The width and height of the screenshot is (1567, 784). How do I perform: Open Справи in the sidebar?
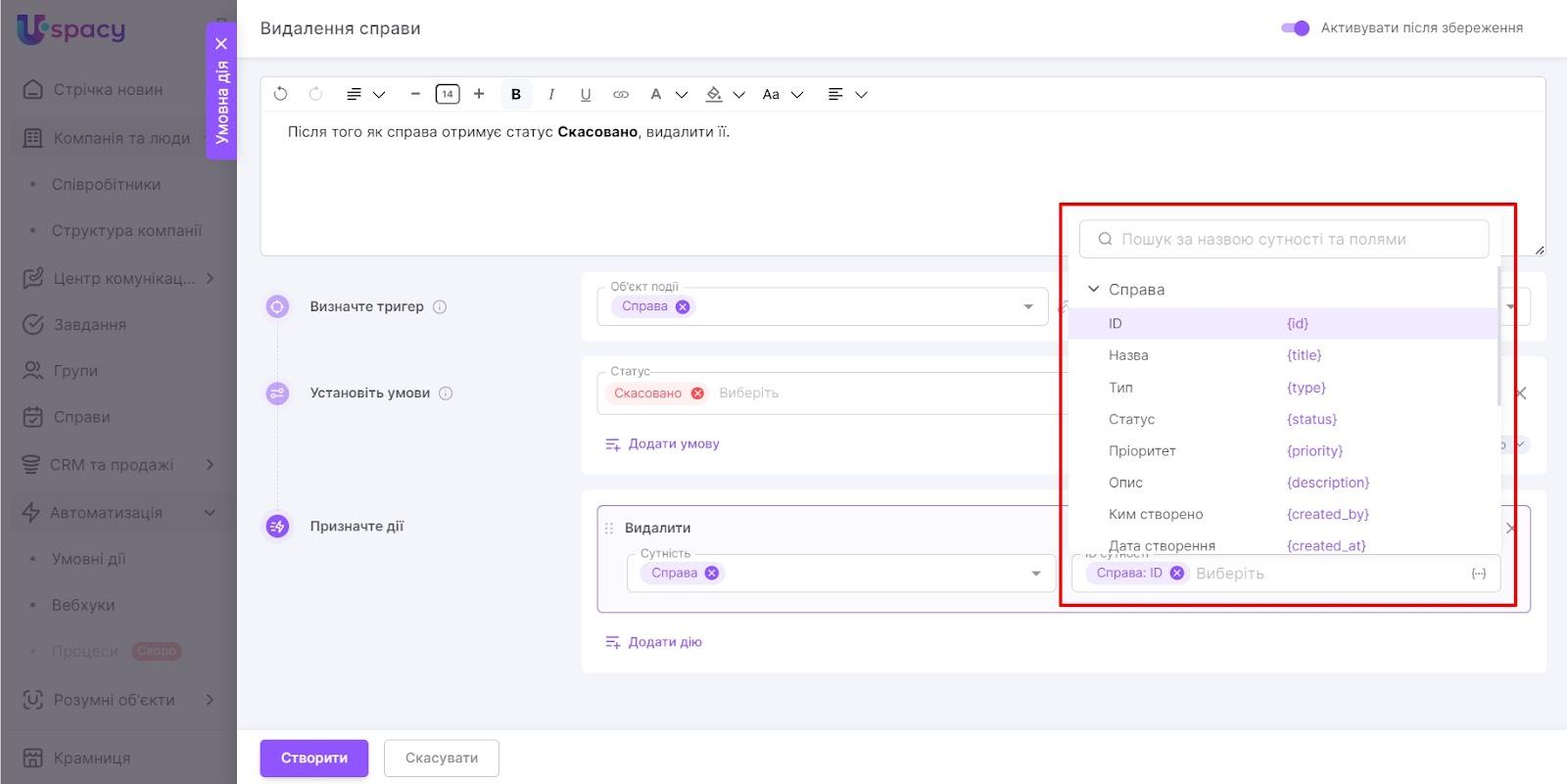click(x=81, y=417)
